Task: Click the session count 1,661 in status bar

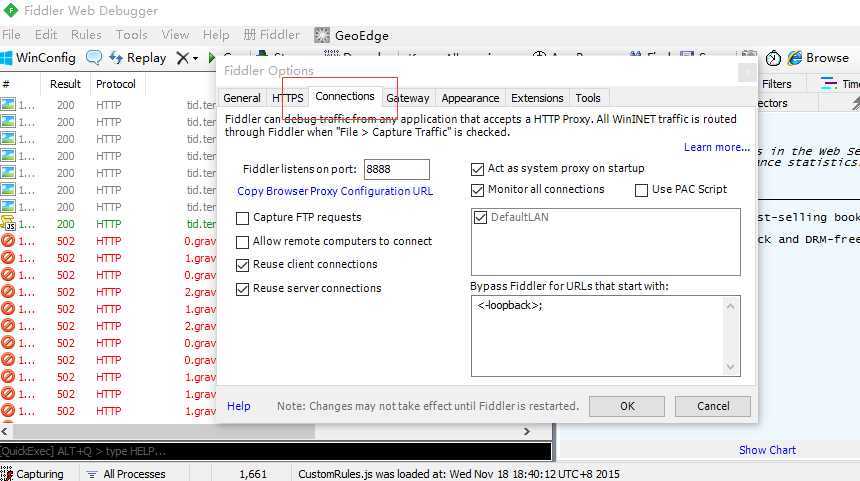Action: (253, 474)
